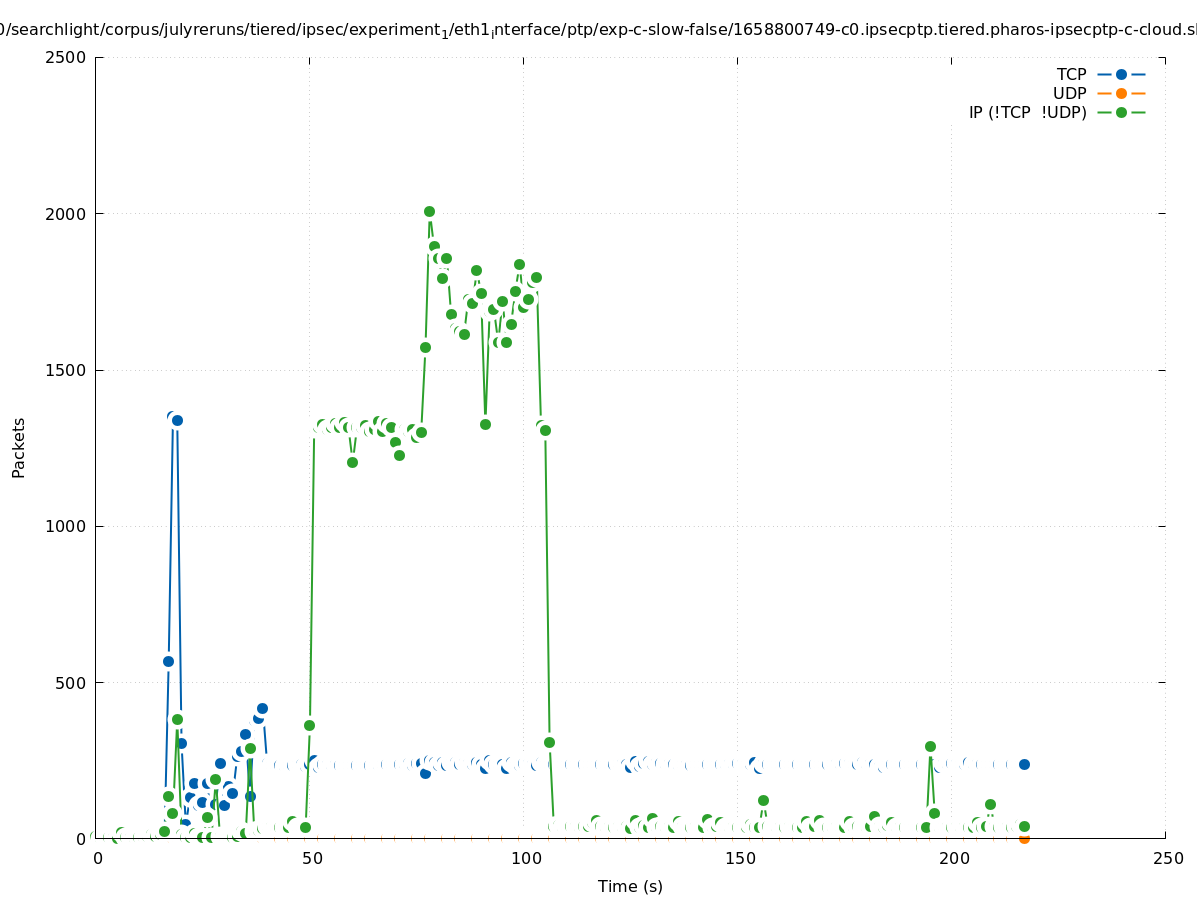Select the TCP legend label
Screen dimensions: 1197x900
tap(1071, 74)
